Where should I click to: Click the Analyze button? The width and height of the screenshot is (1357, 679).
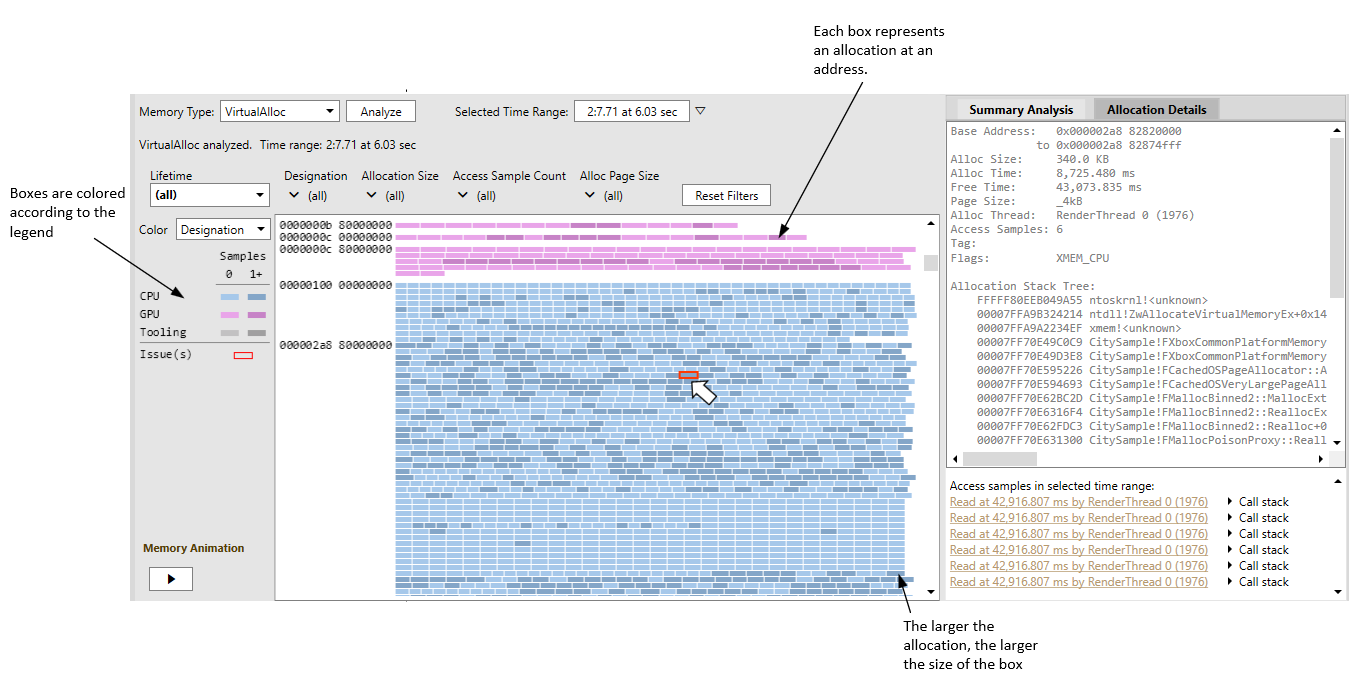(381, 112)
